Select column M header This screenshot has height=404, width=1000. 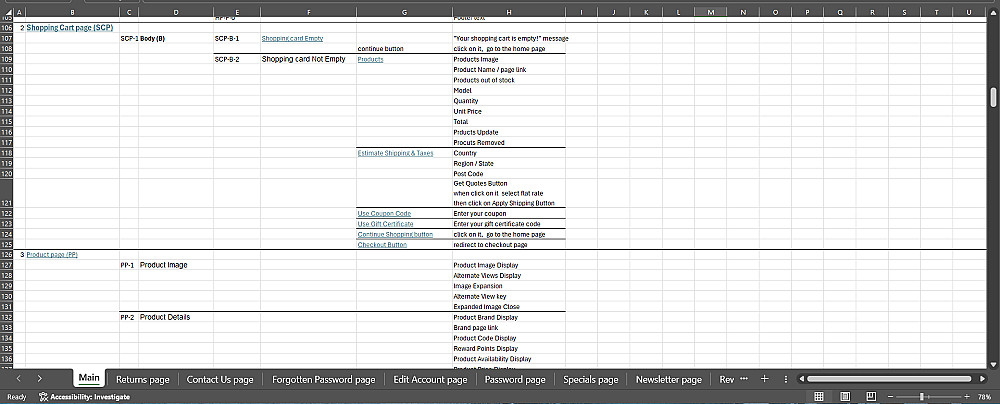[x=710, y=12]
